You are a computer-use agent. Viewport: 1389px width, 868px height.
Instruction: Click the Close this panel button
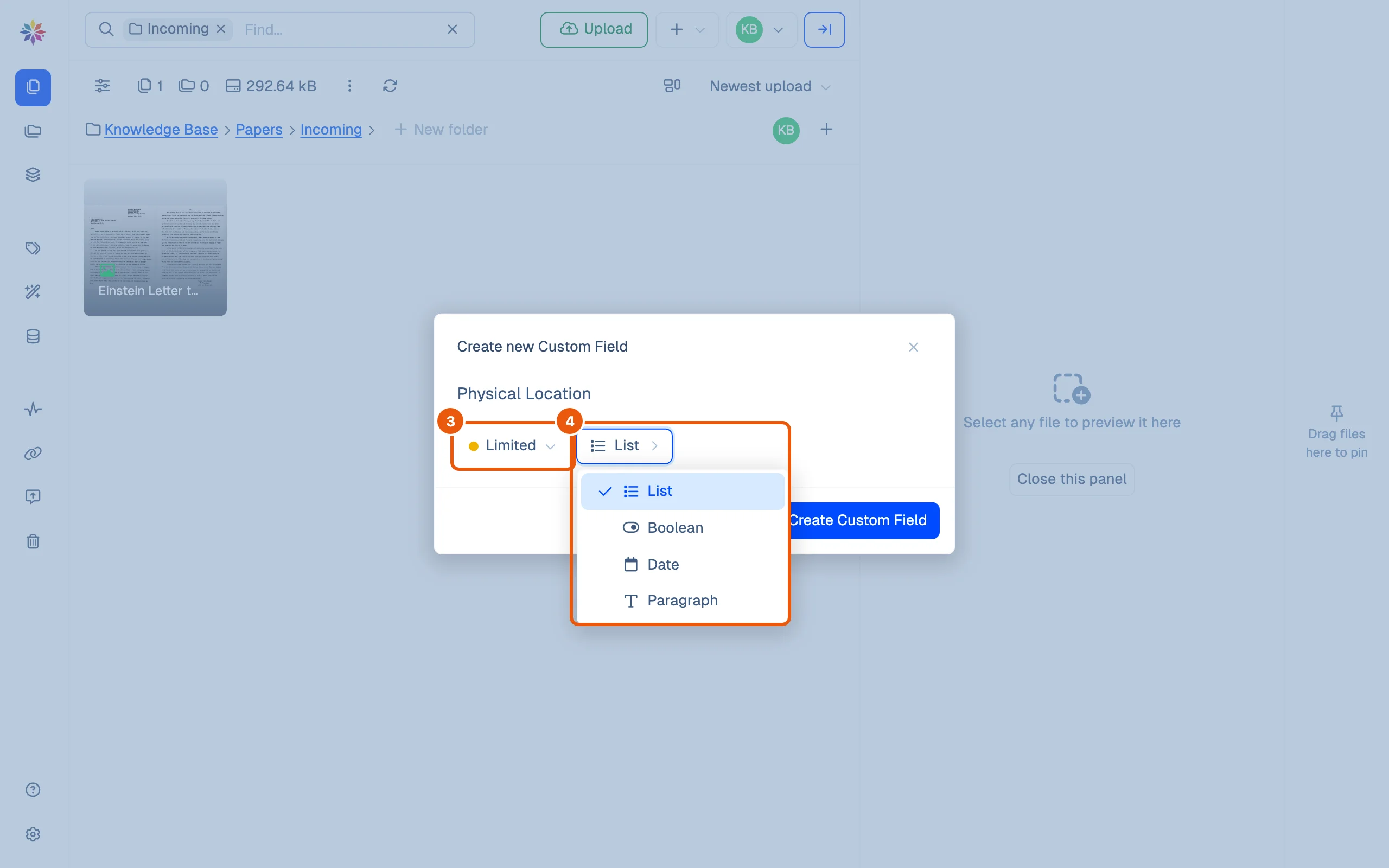coord(1072,480)
